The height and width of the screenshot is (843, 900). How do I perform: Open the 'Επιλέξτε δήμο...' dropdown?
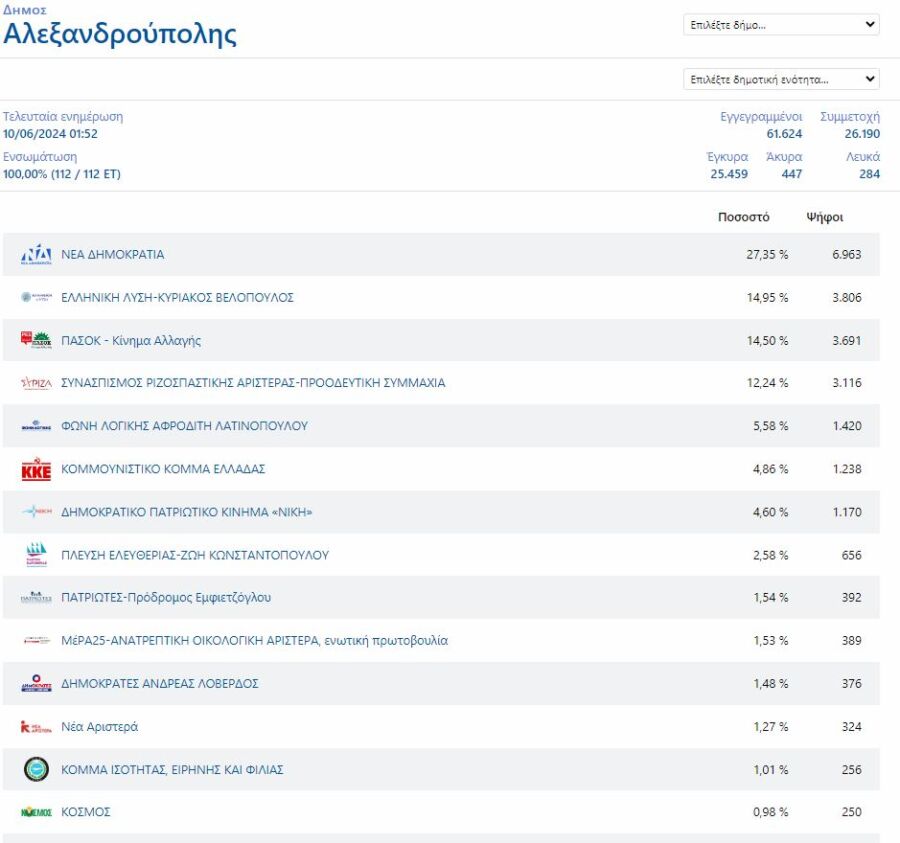pos(781,25)
